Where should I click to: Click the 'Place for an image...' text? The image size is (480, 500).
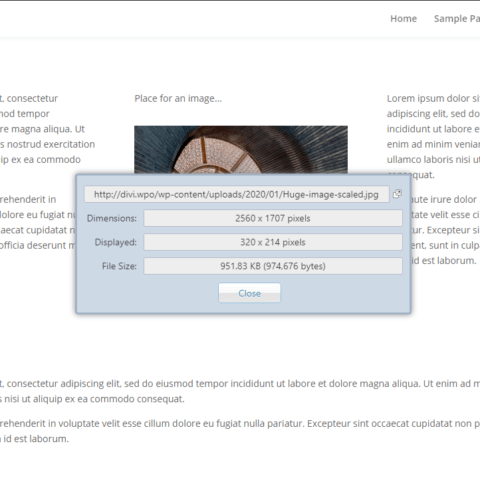[178, 99]
